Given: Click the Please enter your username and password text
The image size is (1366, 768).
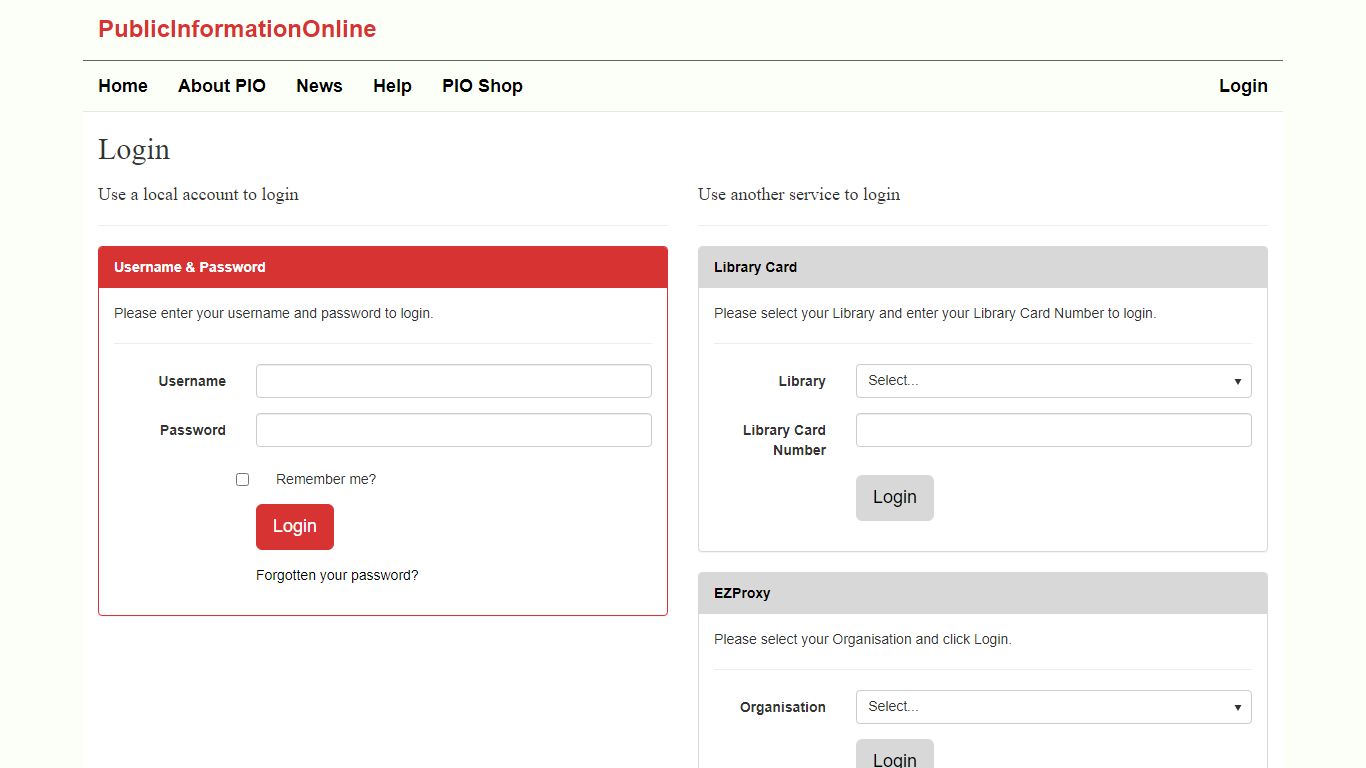Looking at the screenshot, I should tap(274, 313).
